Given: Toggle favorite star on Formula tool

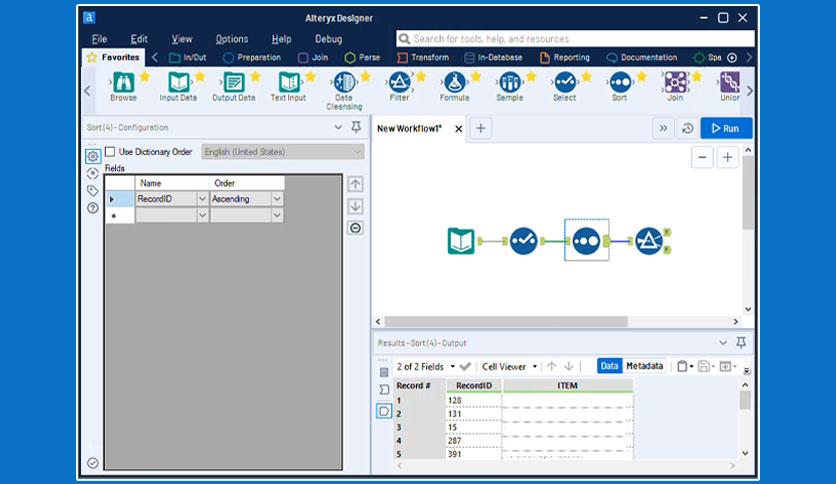Looking at the screenshot, I should click(476, 77).
